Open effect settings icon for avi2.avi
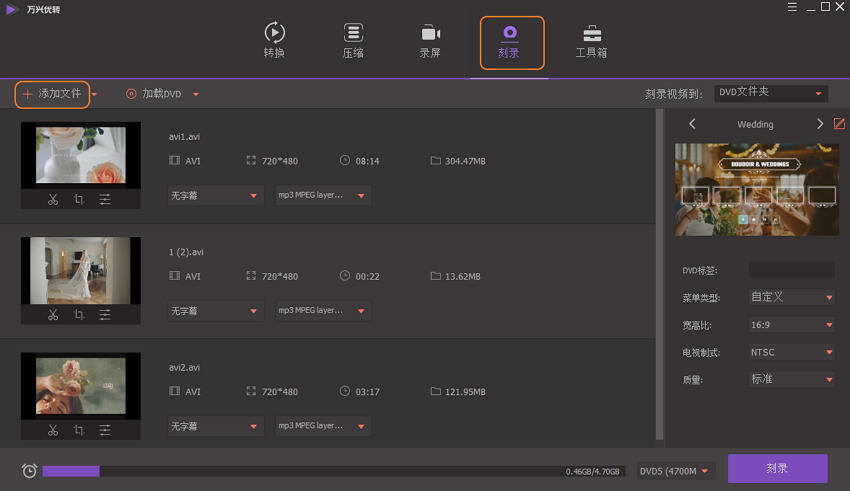 click(x=105, y=430)
